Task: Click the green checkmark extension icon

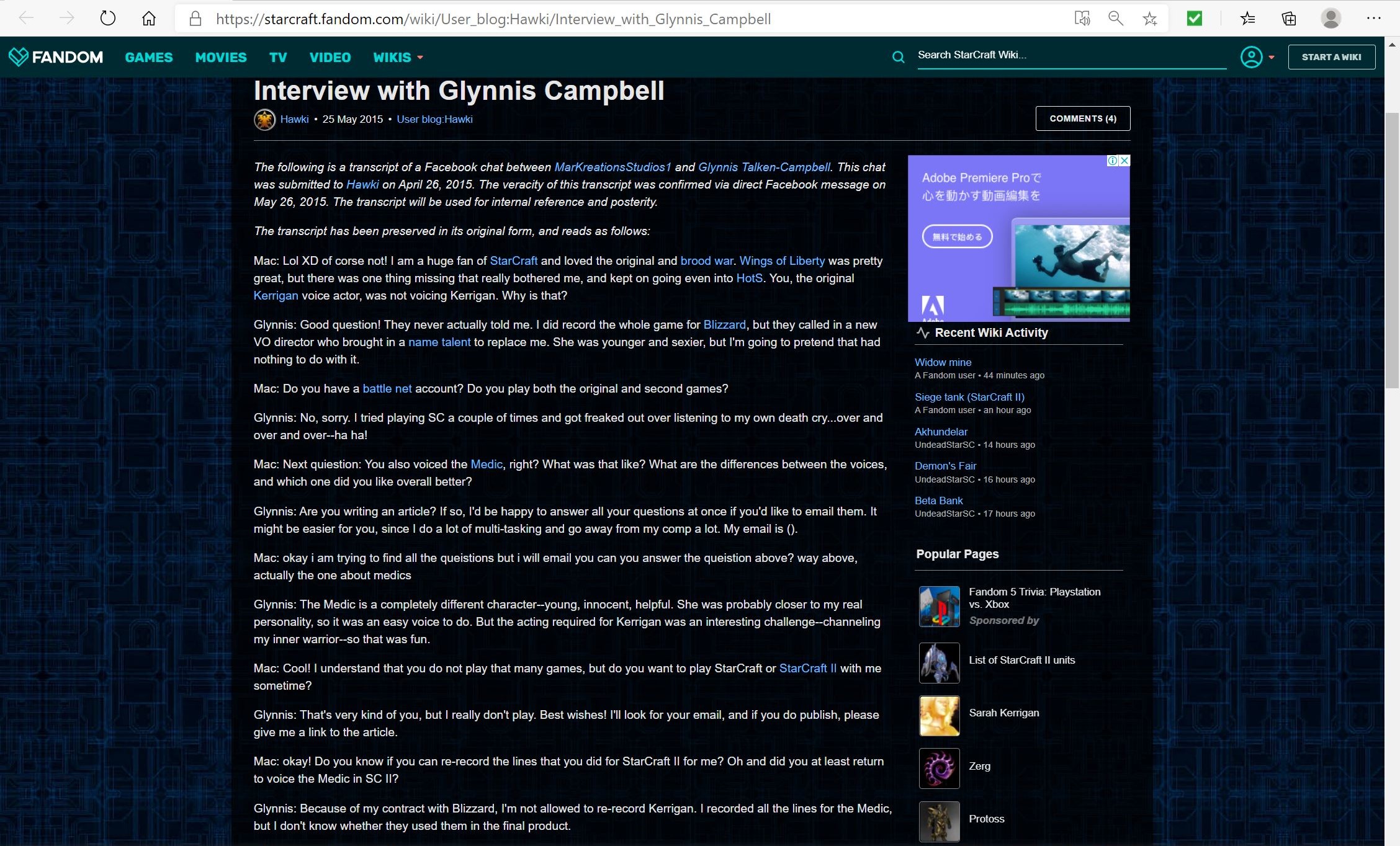Action: point(1195,18)
